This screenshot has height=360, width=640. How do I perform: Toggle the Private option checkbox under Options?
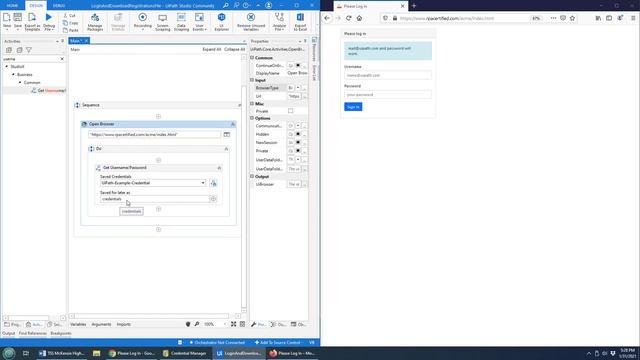pos(298,151)
